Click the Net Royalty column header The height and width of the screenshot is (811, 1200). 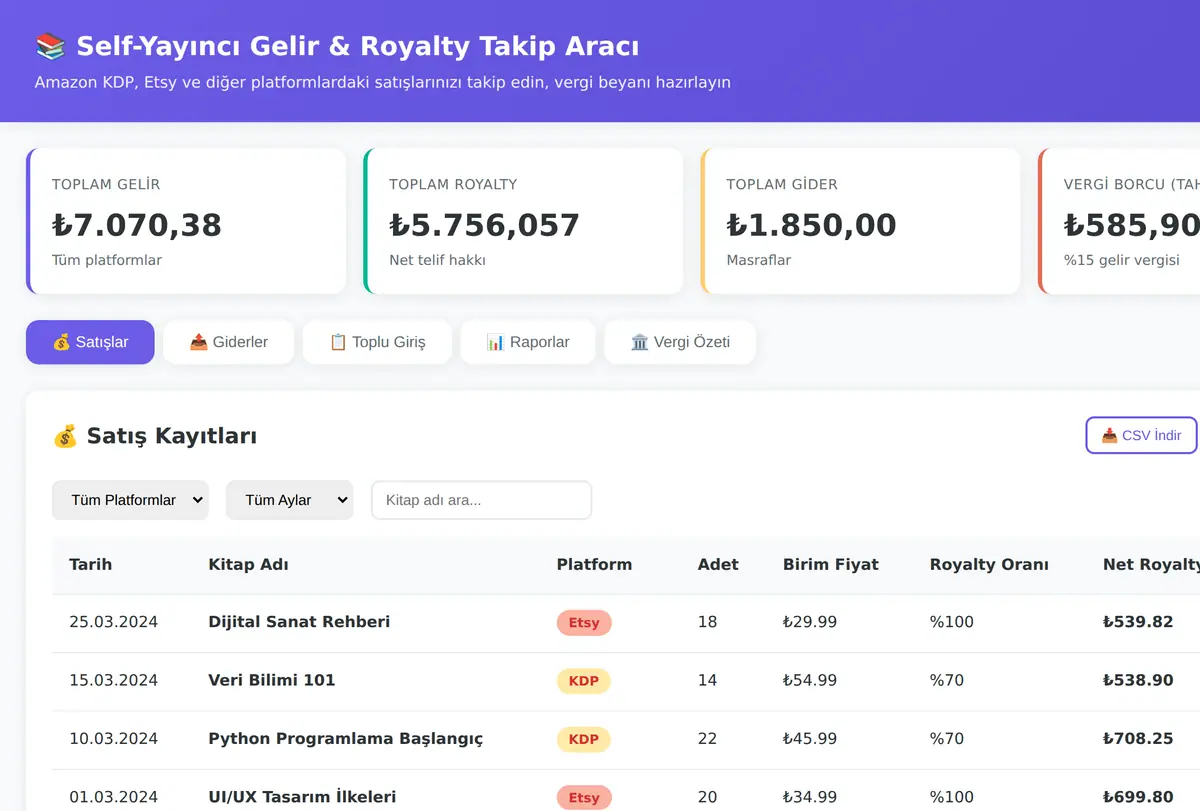[x=1151, y=564]
